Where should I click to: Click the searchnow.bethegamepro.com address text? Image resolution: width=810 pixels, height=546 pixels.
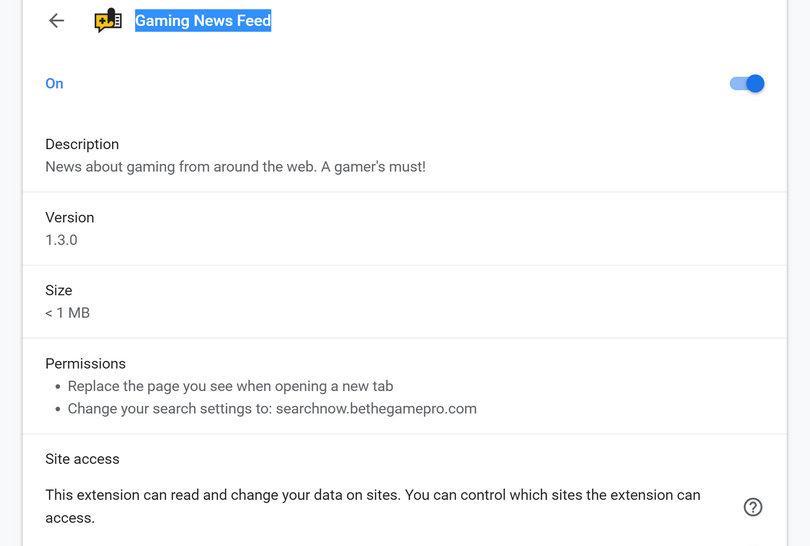pos(376,408)
